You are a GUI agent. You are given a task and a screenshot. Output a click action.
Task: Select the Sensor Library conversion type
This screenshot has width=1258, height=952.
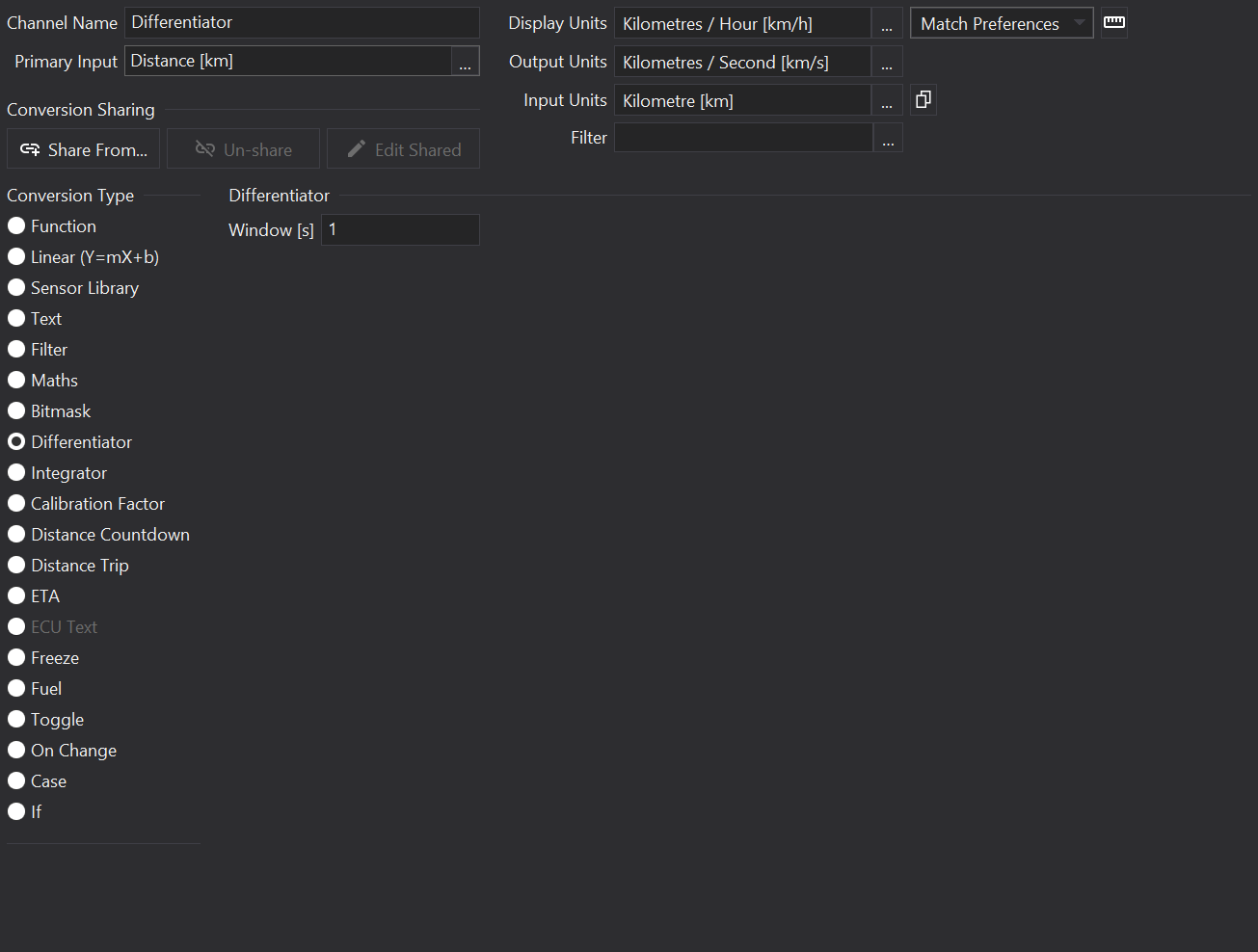coord(16,288)
